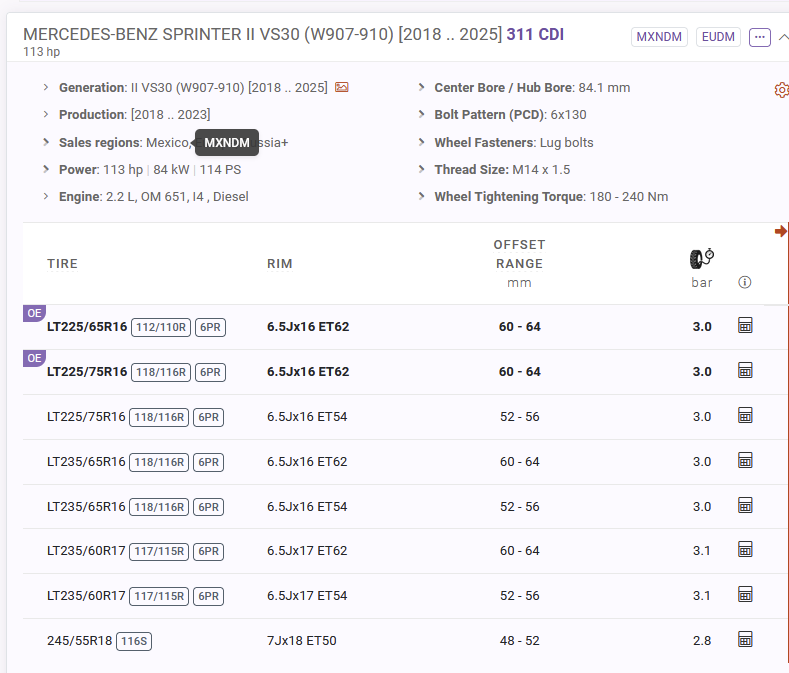Screen dimensions: 789x673
Task: Open calculator for LT235/60R17 ET54 row
Action: [x=745, y=594]
